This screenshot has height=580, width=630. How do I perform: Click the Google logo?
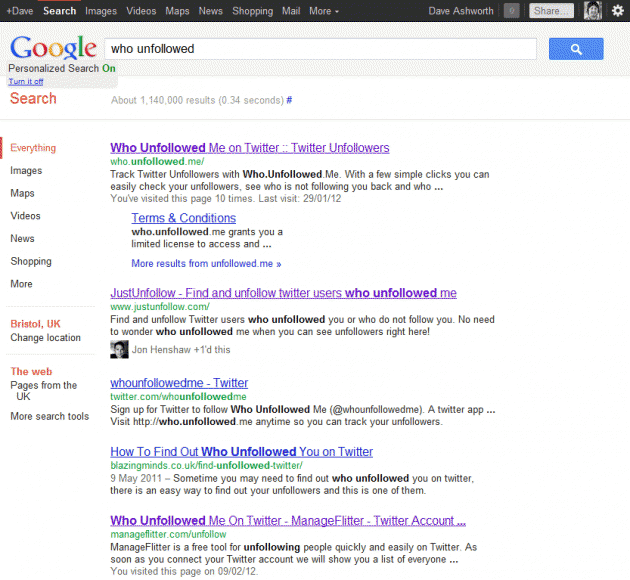[x=53, y=48]
